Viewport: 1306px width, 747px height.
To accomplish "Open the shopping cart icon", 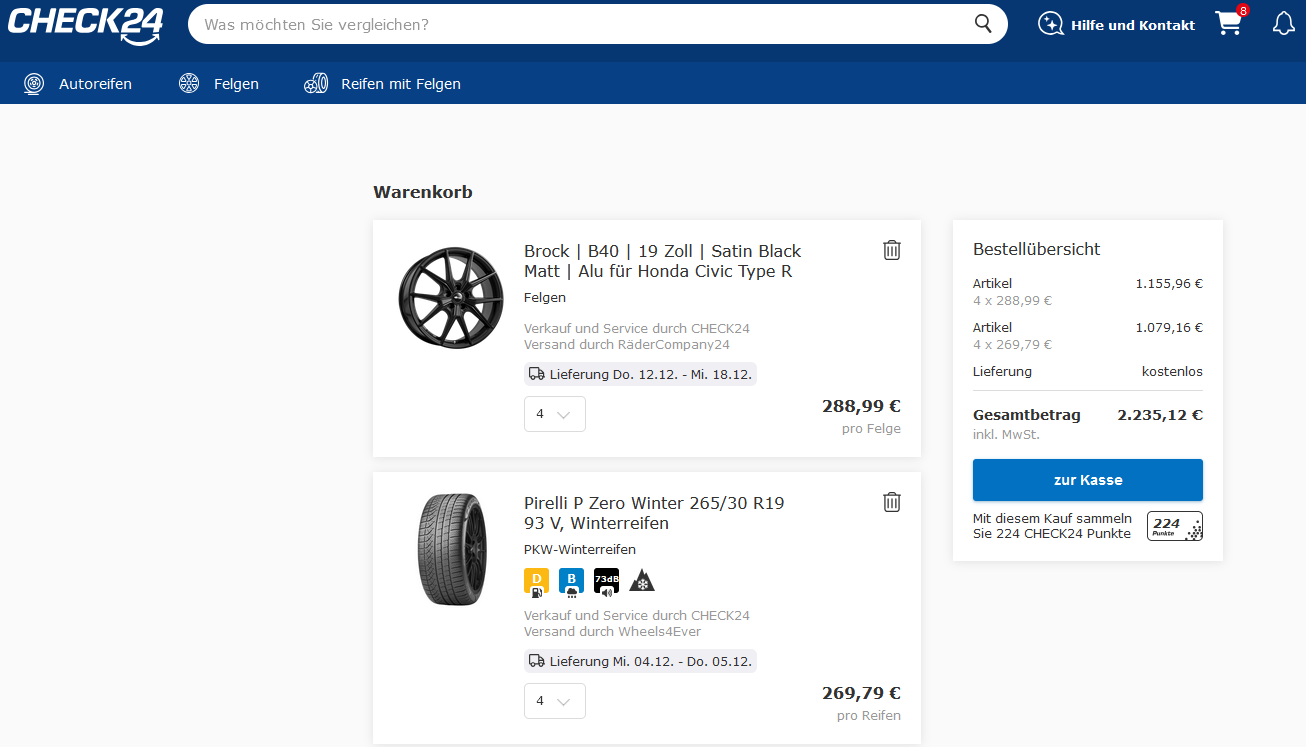I will 1229,24.
